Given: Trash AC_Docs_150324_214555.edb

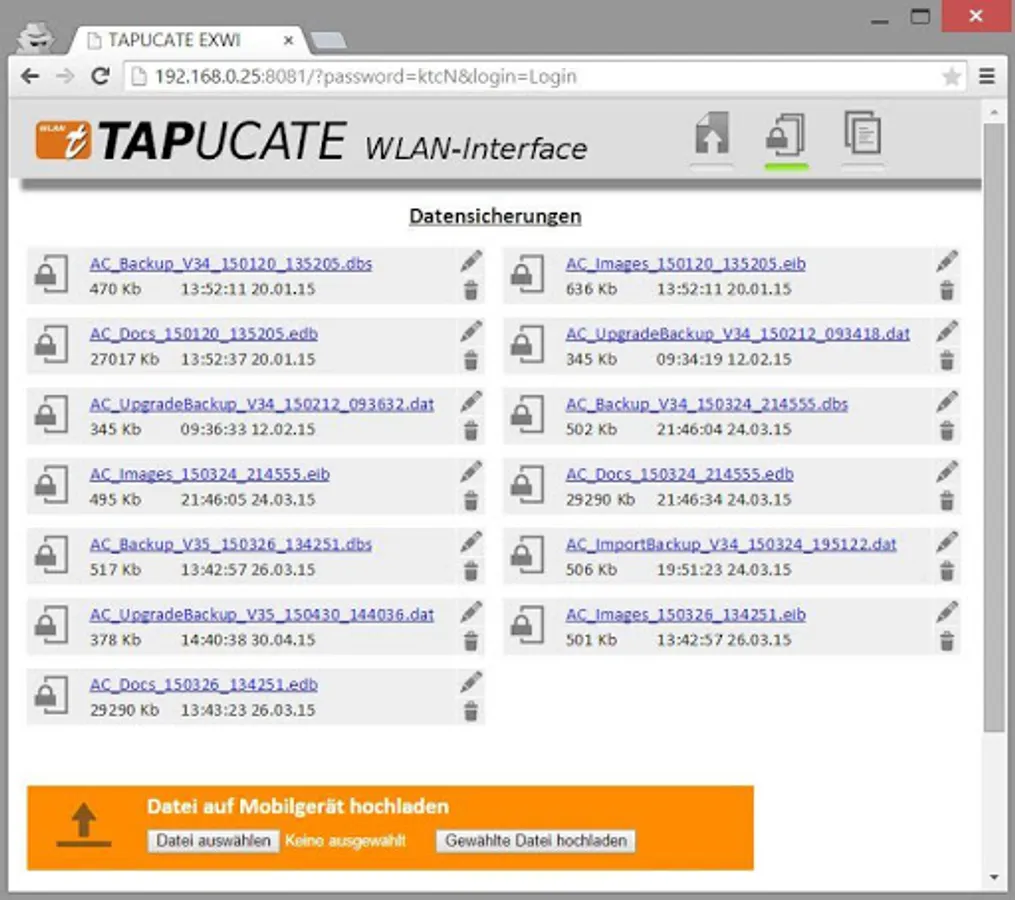Looking at the screenshot, I should coord(946,501).
